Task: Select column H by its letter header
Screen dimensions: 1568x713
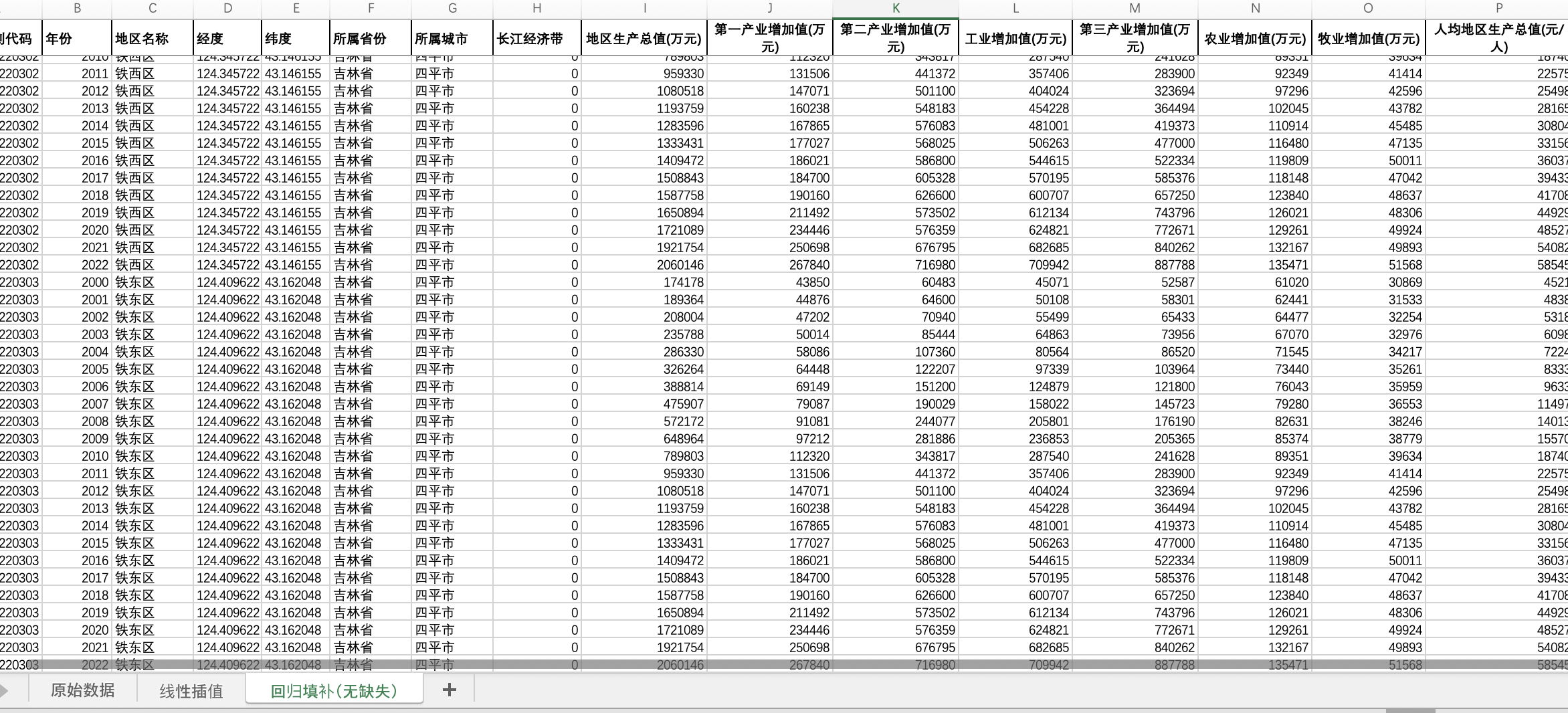Action: (536, 8)
